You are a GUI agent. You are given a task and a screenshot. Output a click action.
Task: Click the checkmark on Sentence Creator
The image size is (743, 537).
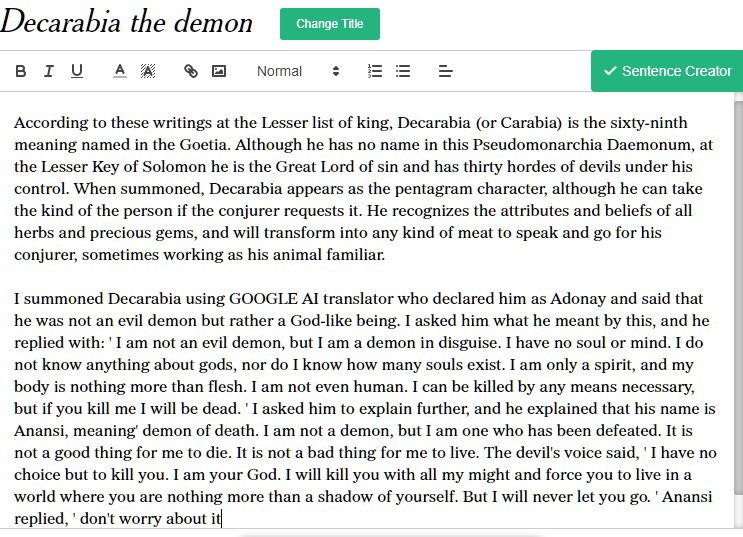(x=610, y=71)
